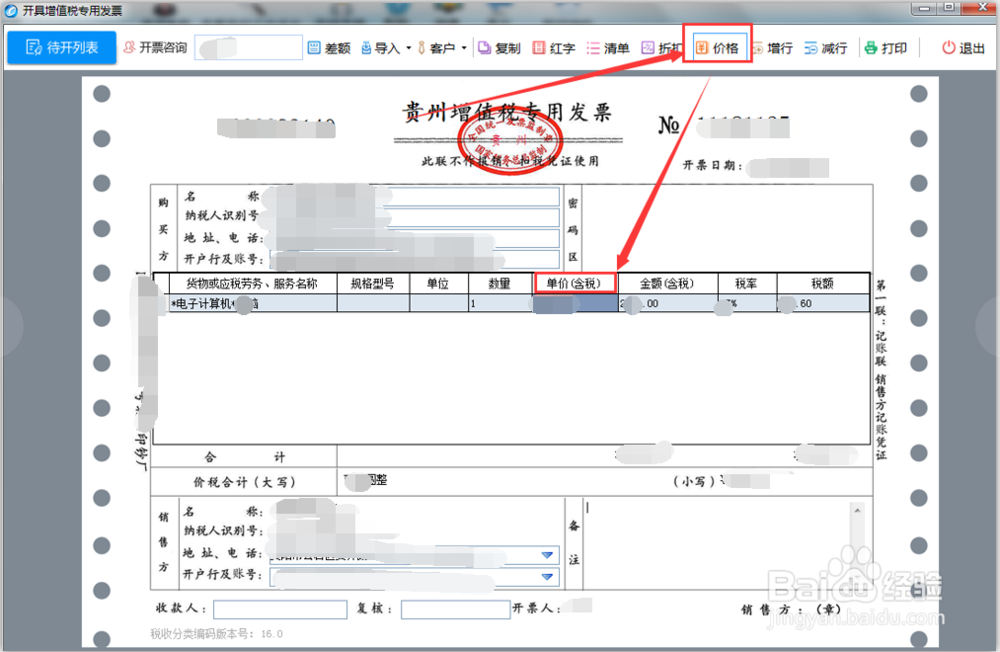Screen dimensions: 1000x652
Task: Click the 客户 (Customer) toolbar icon
Action: 438,46
